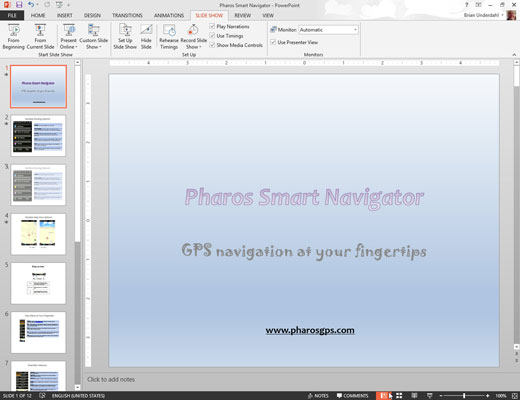Click the PowerPoint application icon
The height and width of the screenshot is (400, 520).
point(7,5)
